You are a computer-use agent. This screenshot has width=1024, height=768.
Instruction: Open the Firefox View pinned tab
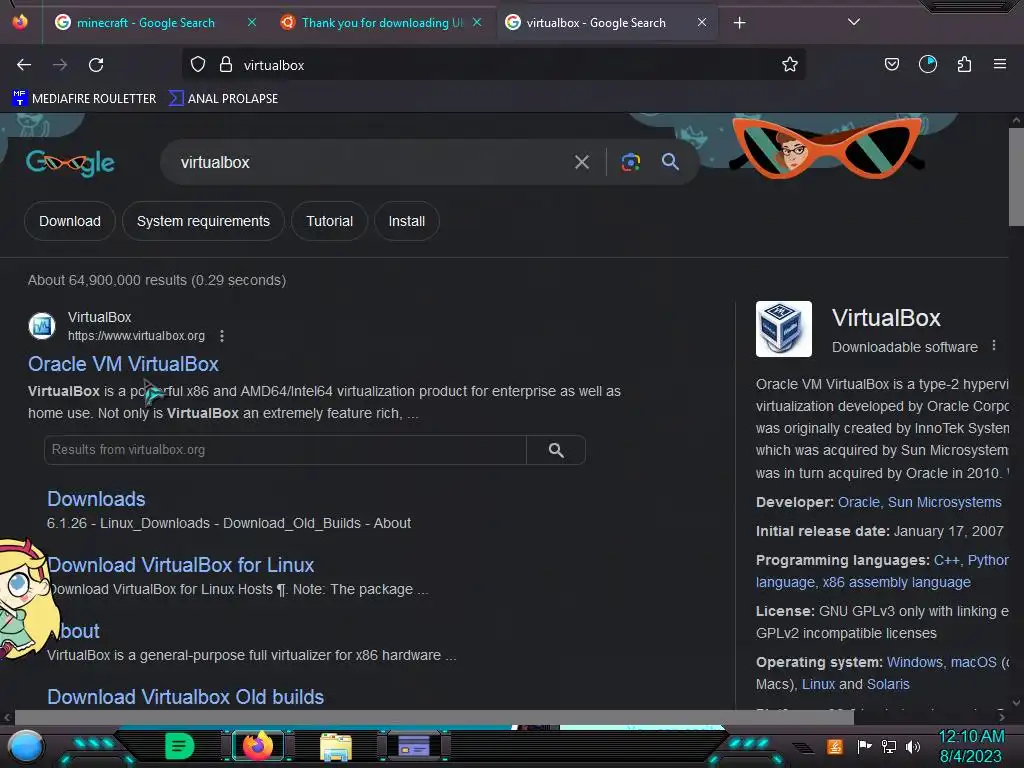pos(20,22)
